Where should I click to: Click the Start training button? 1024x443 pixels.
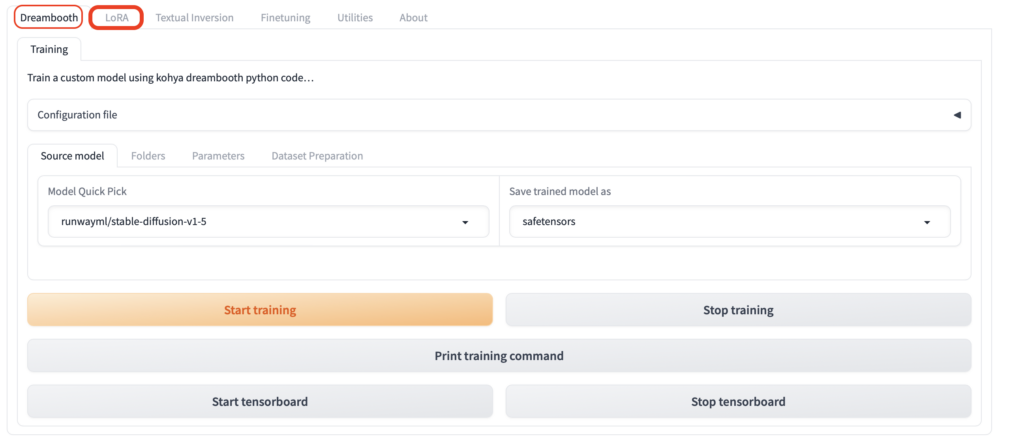pos(260,310)
